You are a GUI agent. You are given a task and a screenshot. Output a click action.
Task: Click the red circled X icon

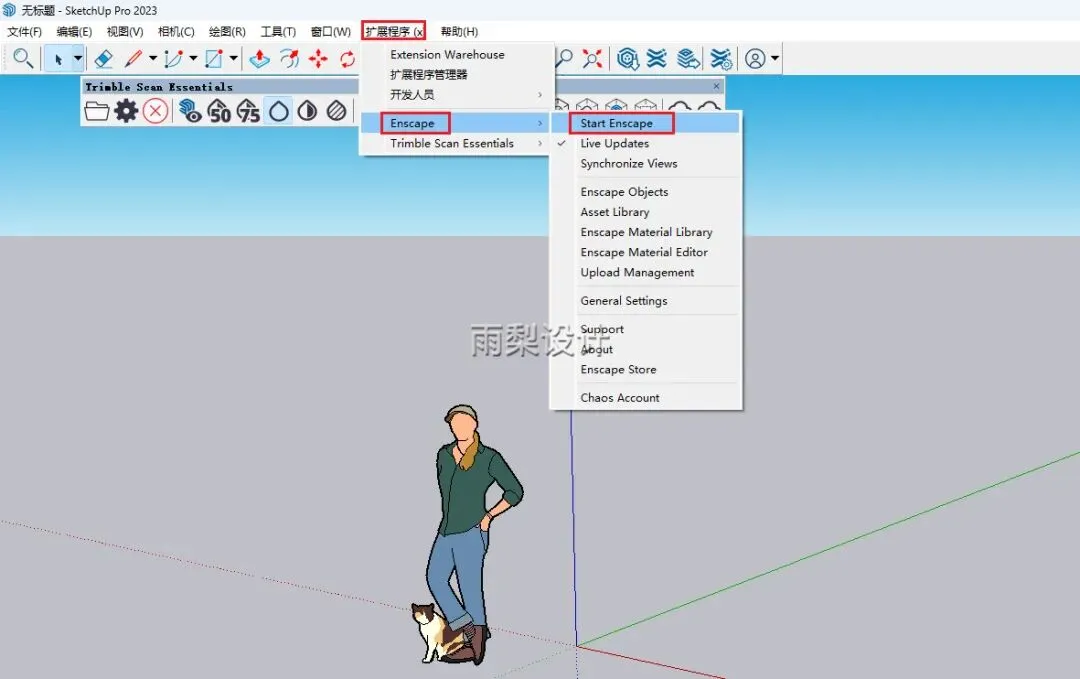pyautogui.click(x=156, y=111)
